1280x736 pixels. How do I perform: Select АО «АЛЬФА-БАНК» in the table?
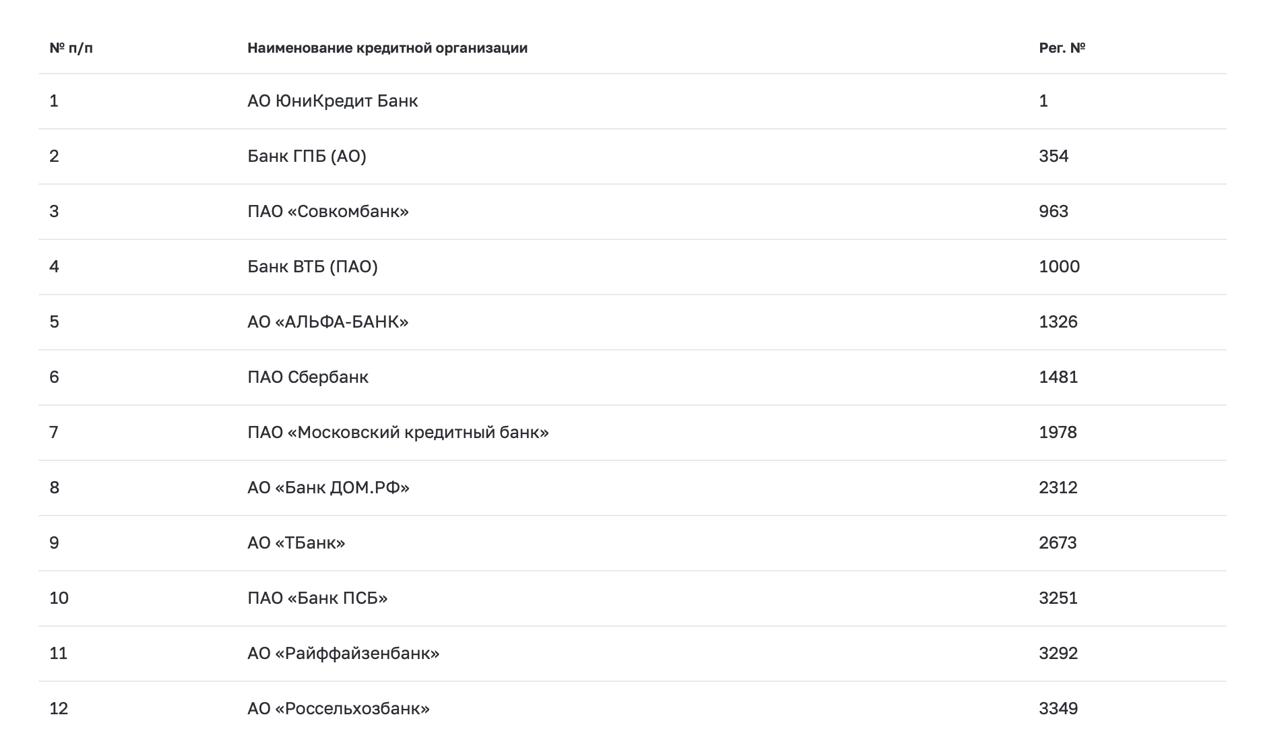(x=328, y=322)
